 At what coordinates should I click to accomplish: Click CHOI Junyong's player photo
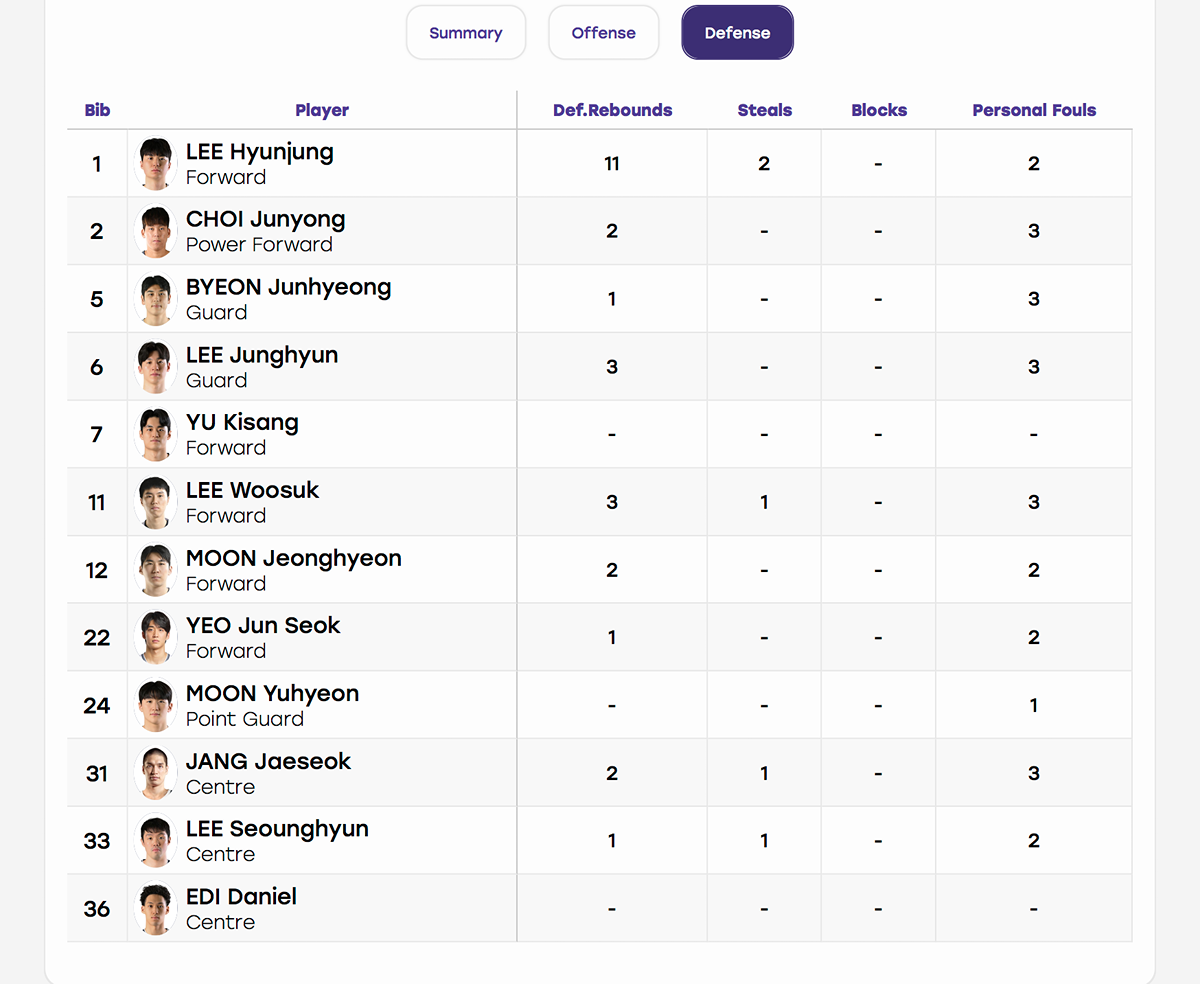[x=156, y=232]
